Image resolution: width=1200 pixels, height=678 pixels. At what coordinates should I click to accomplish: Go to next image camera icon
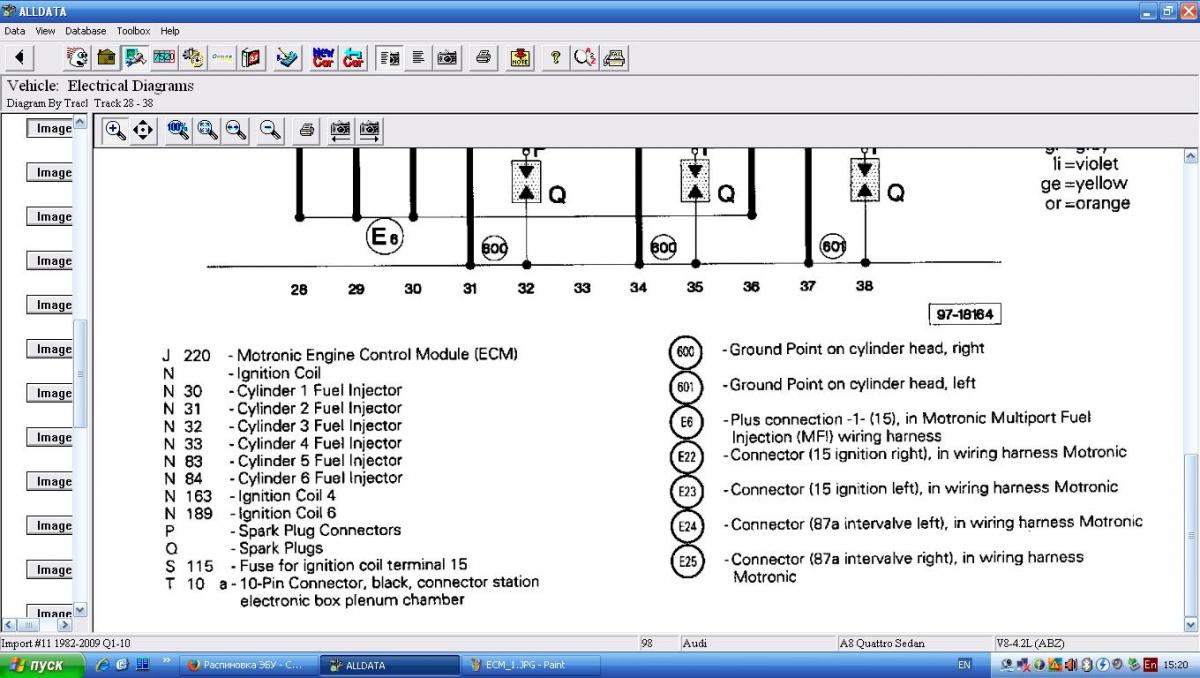coord(370,130)
